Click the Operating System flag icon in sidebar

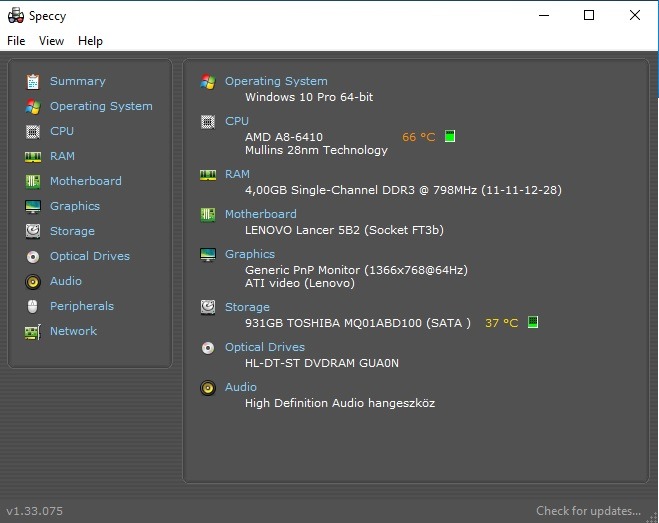pyautogui.click(x=33, y=107)
